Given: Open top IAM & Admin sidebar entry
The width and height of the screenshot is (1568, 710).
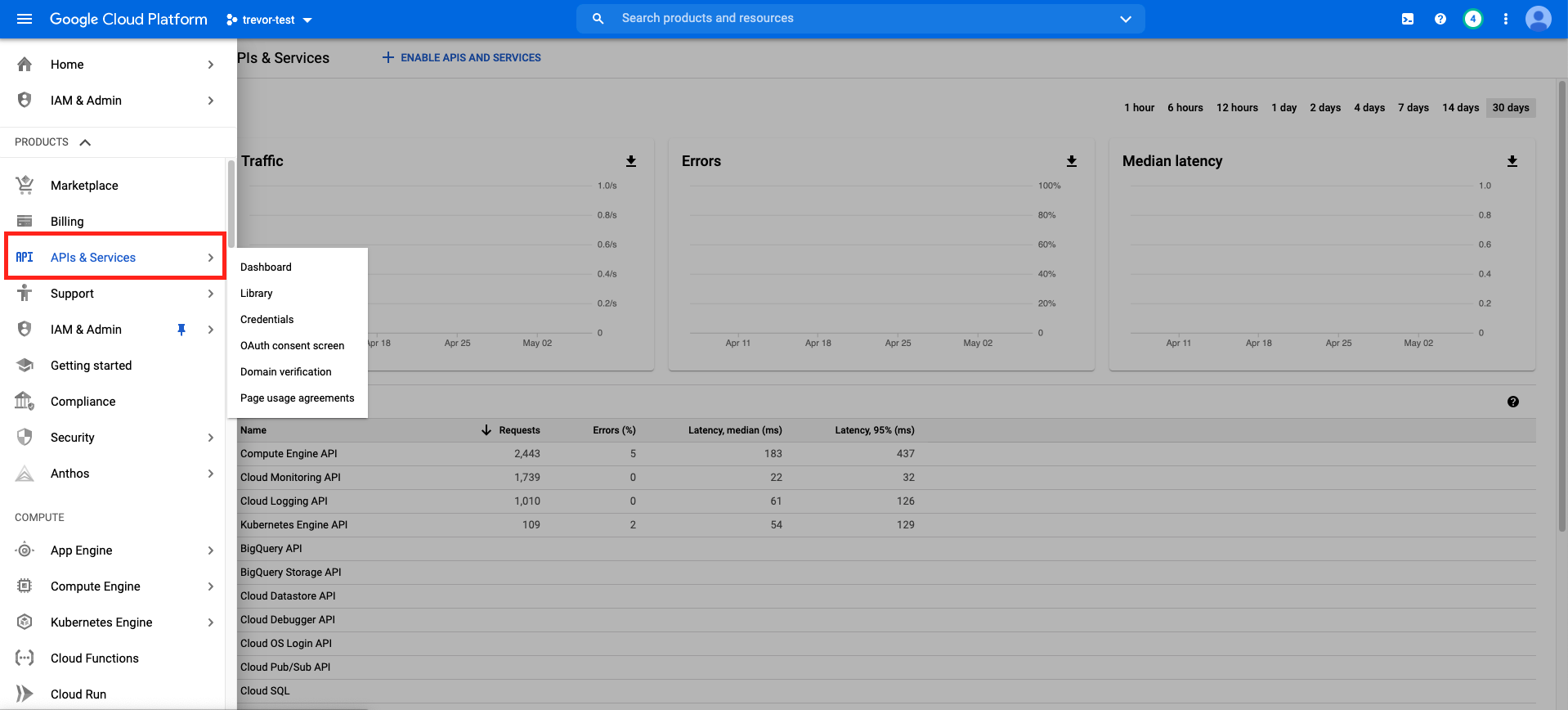Looking at the screenshot, I should point(119,101).
